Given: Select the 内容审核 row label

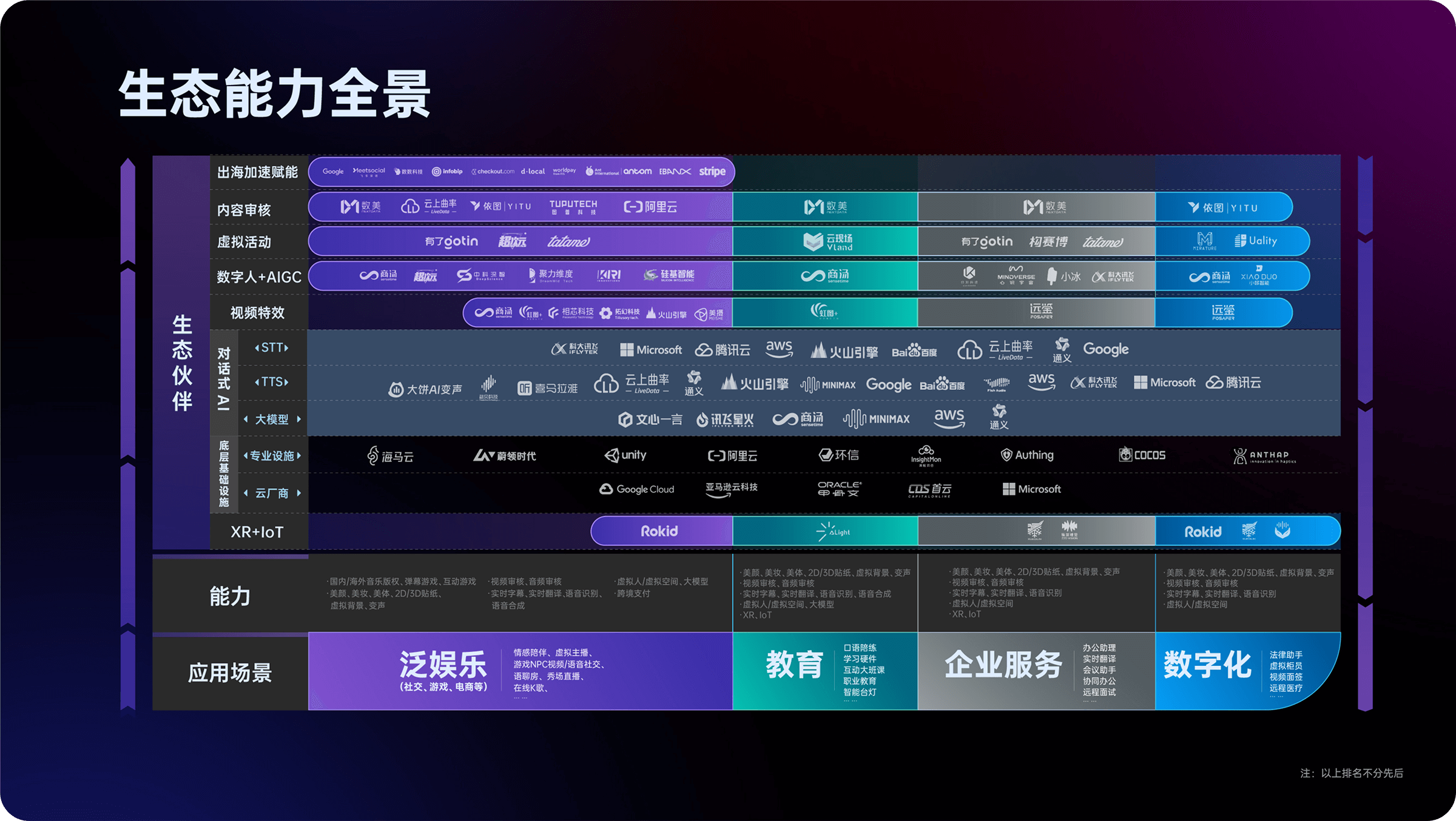Looking at the screenshot, I should (x=244, y=210).
